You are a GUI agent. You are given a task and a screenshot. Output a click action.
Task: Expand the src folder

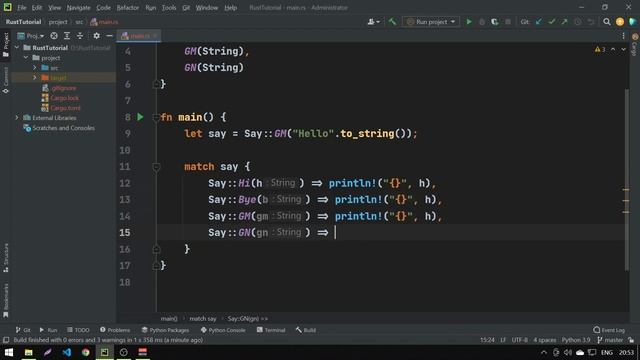35,68
